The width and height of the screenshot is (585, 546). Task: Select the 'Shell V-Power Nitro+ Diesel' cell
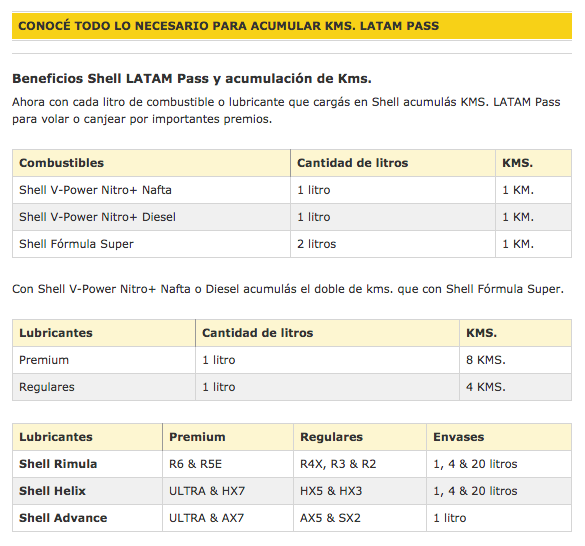click(x=151, y=217)
